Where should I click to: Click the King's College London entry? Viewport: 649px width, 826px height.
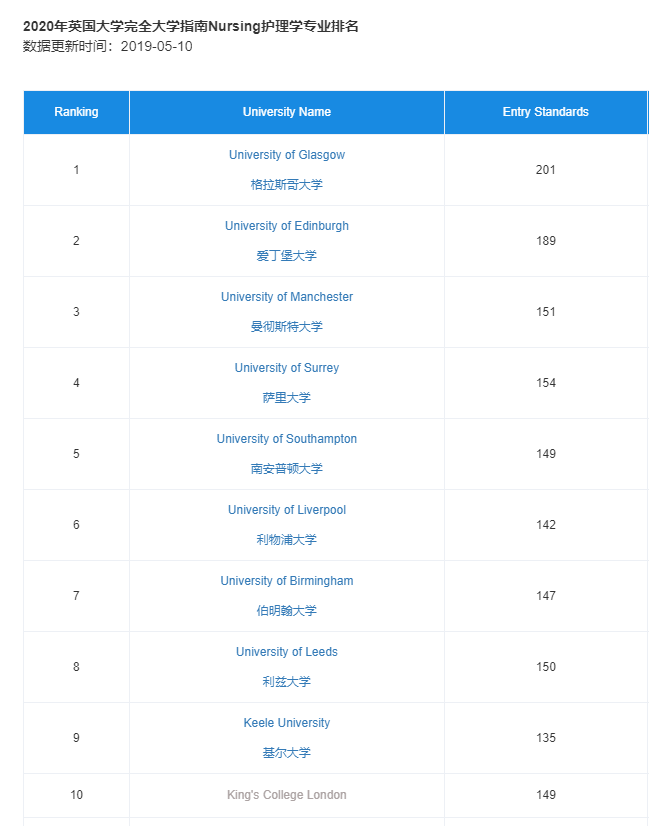(x=287, y=795)
